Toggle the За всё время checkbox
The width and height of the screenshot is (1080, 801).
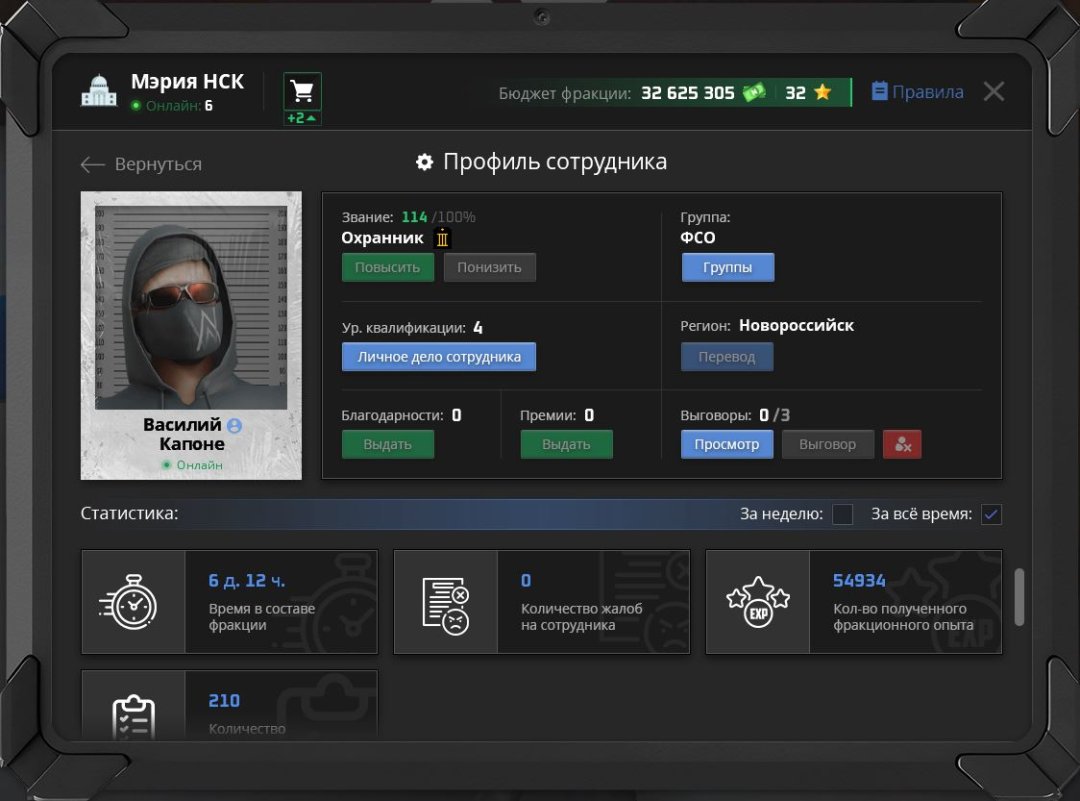(991, 514)
